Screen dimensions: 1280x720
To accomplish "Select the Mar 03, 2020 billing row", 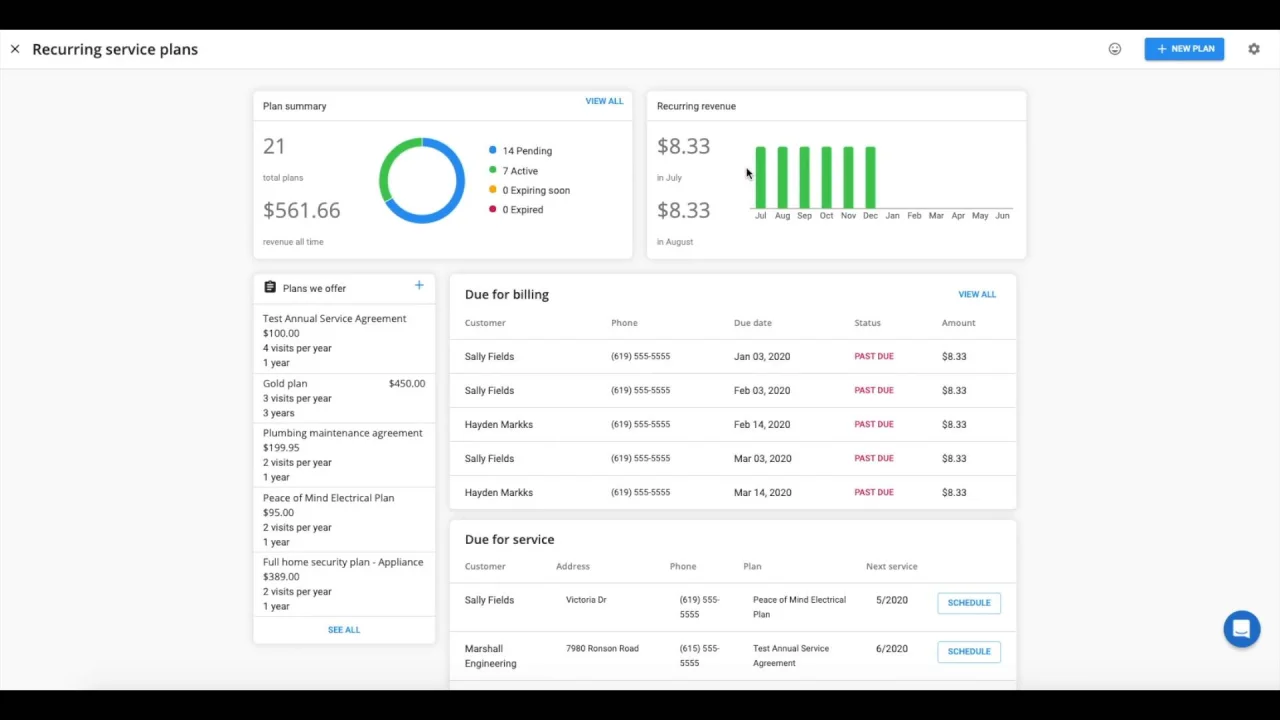I will point(733,458).
